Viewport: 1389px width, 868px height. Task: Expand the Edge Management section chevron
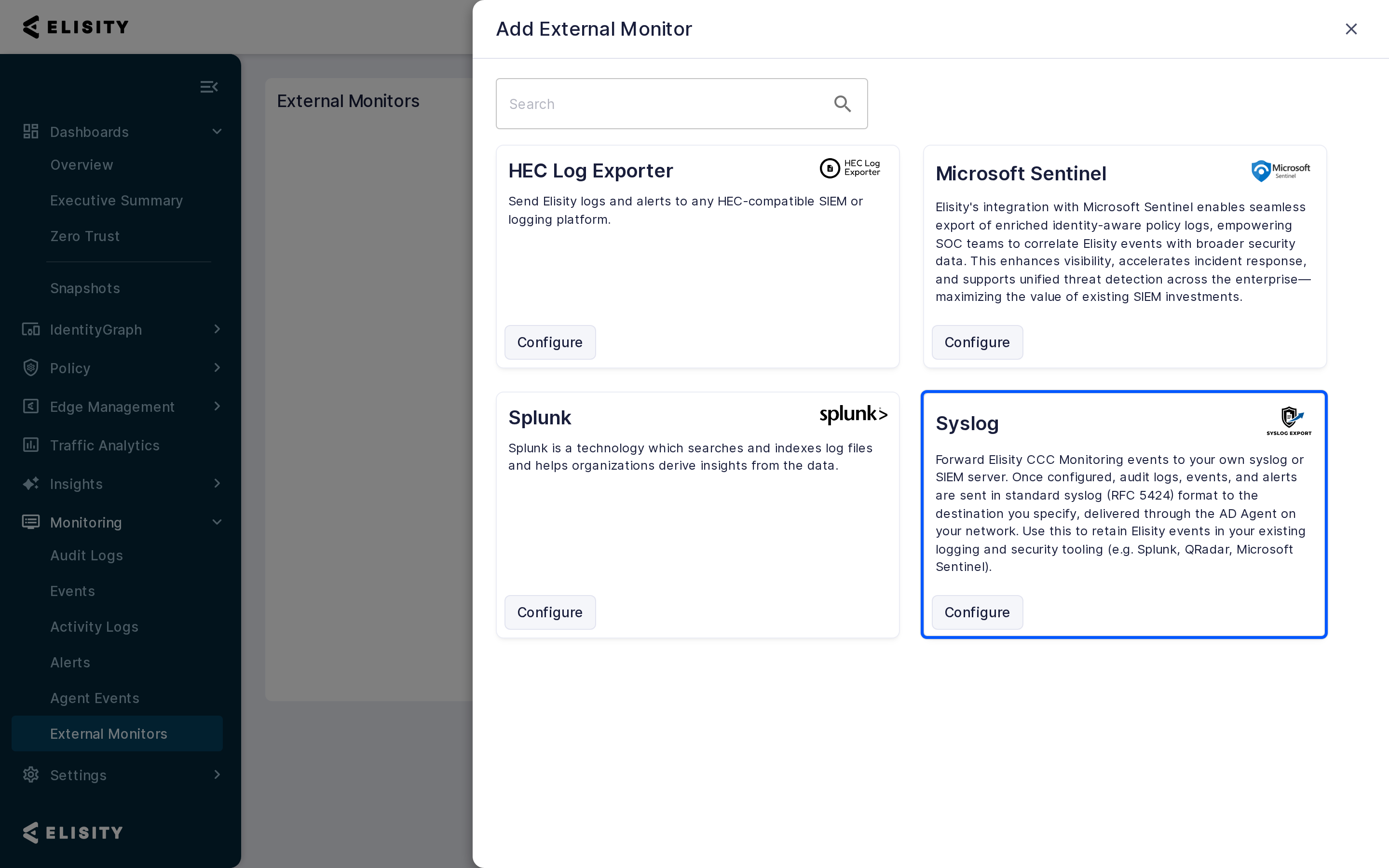tap(217, 407)
